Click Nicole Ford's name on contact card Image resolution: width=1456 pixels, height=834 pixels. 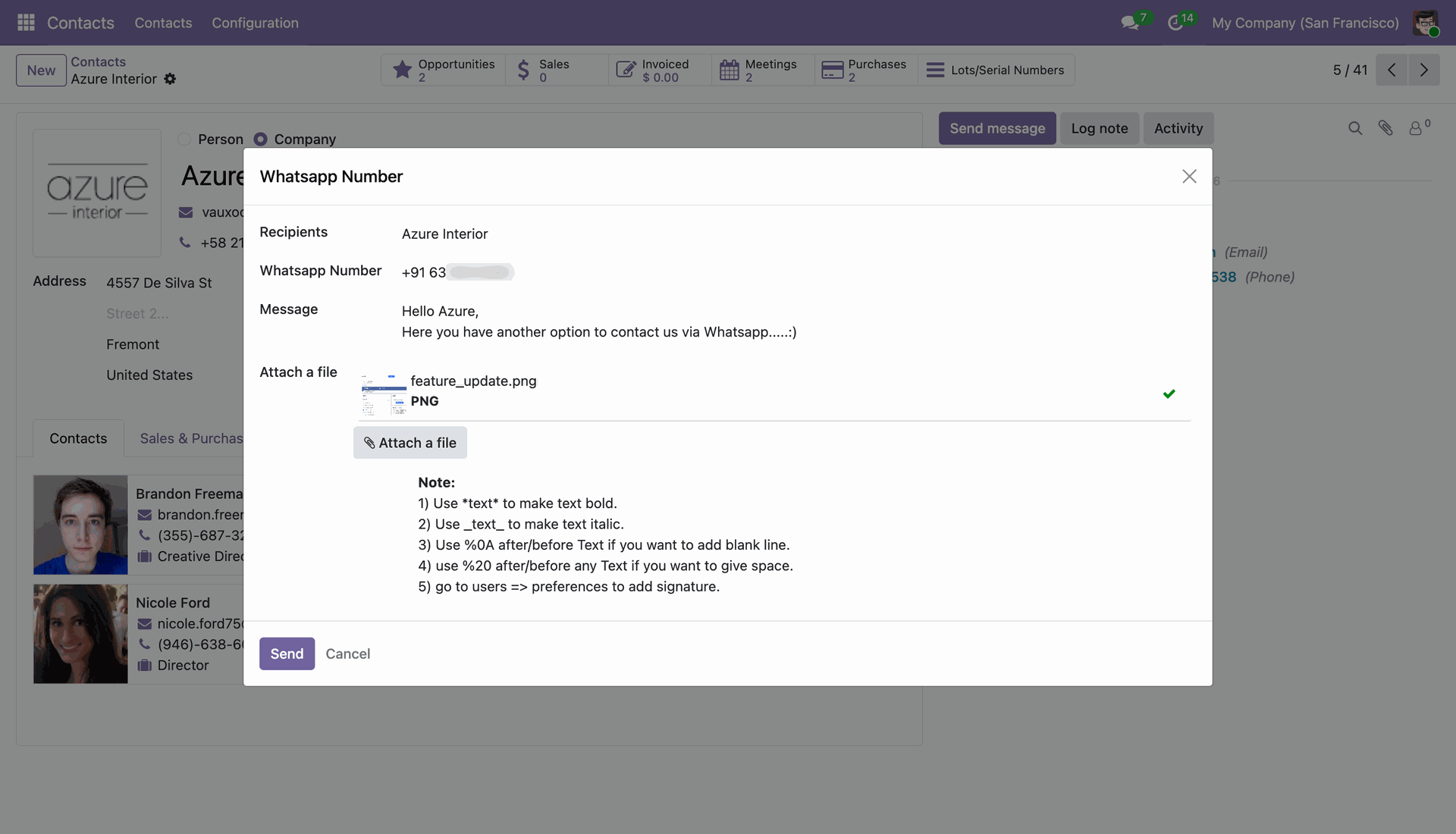173,603
